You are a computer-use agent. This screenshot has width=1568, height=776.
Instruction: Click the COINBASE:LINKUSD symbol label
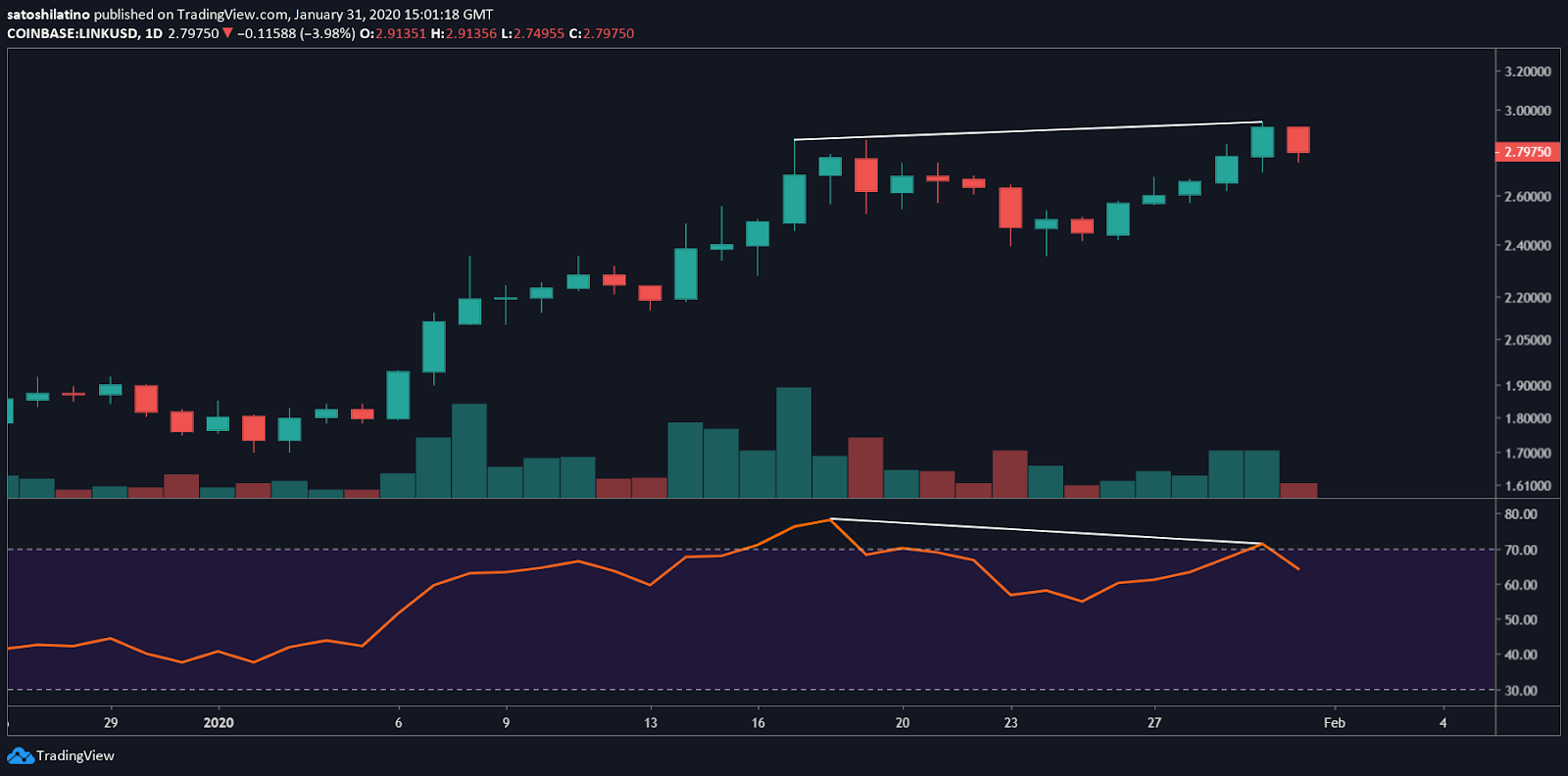click(73, 33)
